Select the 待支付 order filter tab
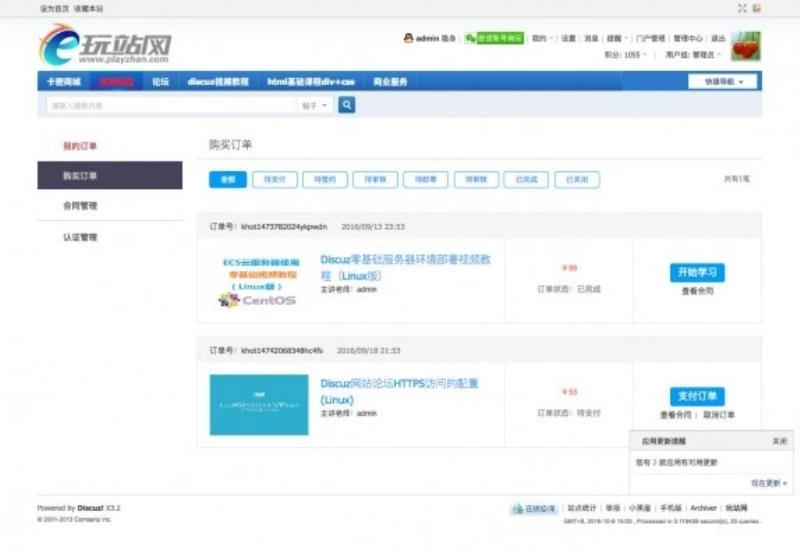800x557 pixels. (274, 180)
